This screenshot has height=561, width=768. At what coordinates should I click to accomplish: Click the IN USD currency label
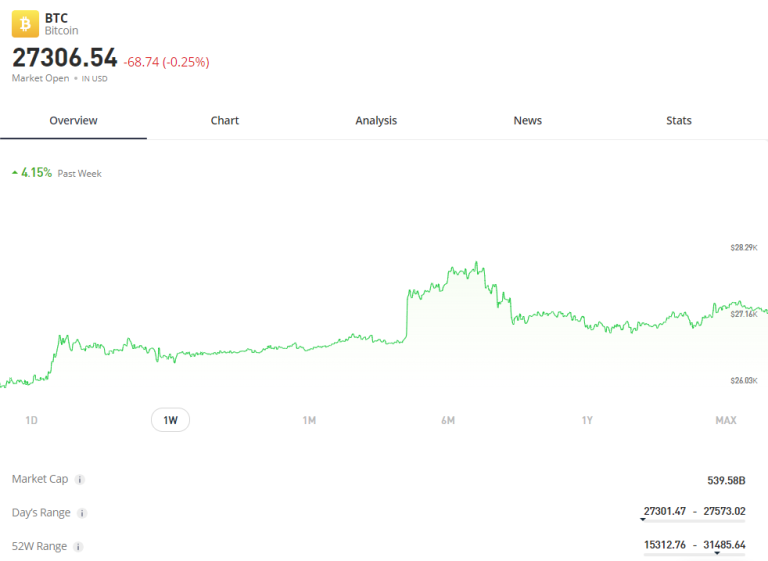tap(94, 79)
